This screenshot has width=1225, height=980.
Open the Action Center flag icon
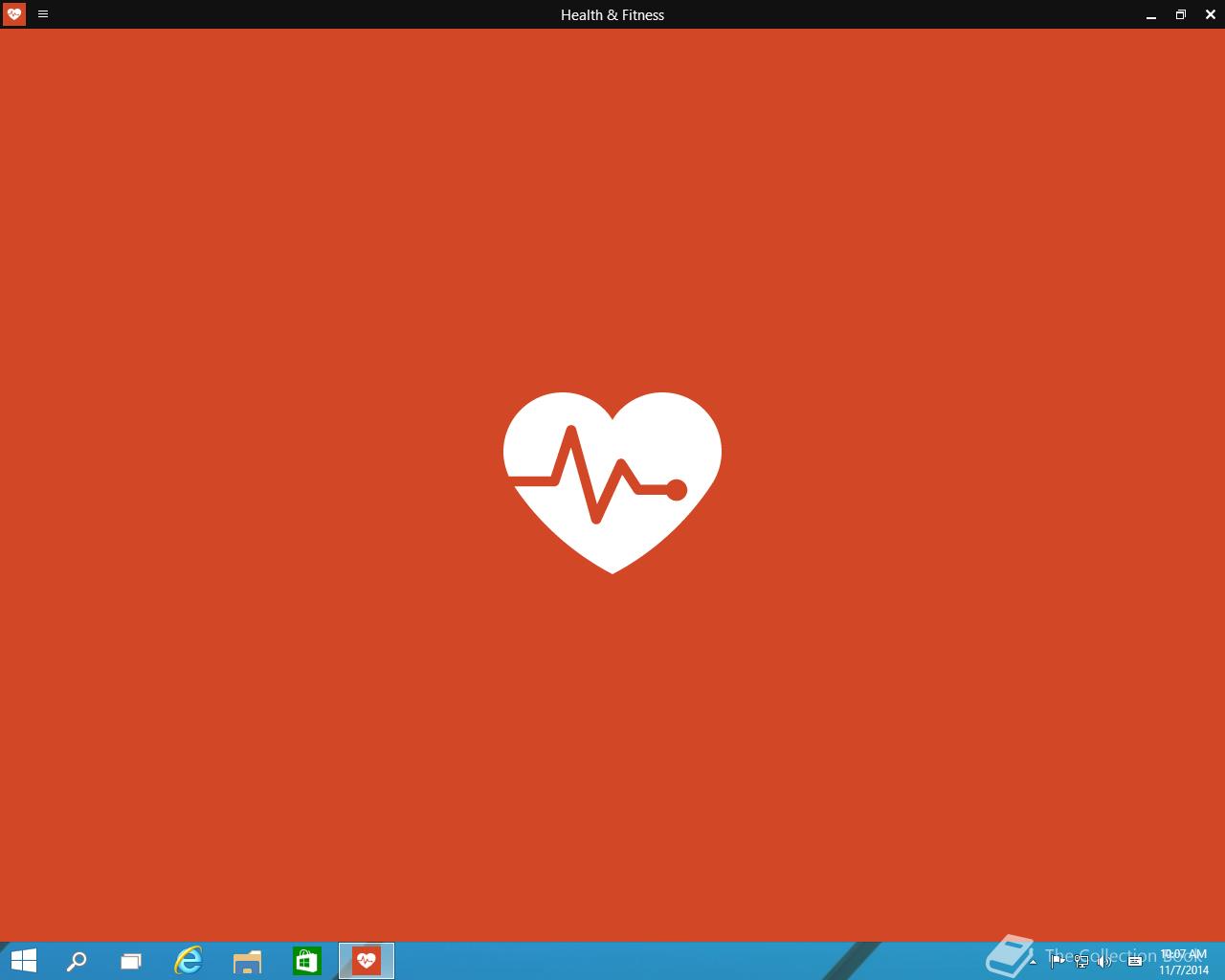point(1058,961)
